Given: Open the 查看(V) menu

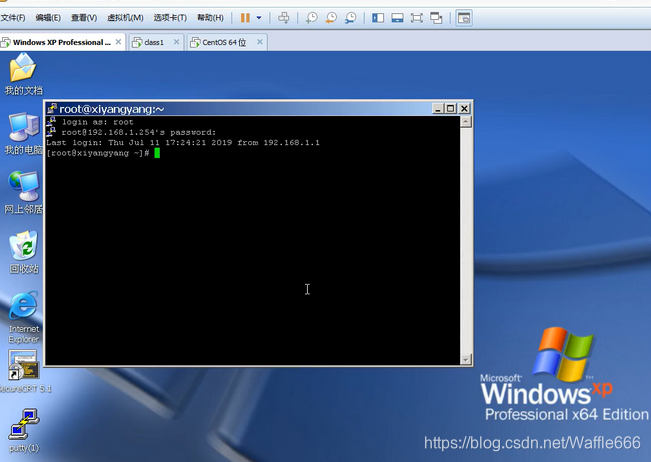Looking at the screenshot, I should click(x=84, y=18).
